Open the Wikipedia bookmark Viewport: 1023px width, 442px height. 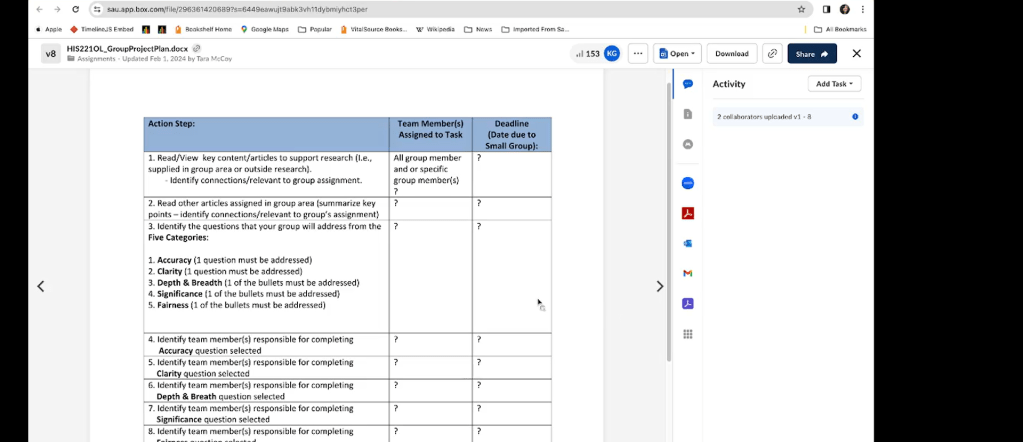(x=434, y=29)
